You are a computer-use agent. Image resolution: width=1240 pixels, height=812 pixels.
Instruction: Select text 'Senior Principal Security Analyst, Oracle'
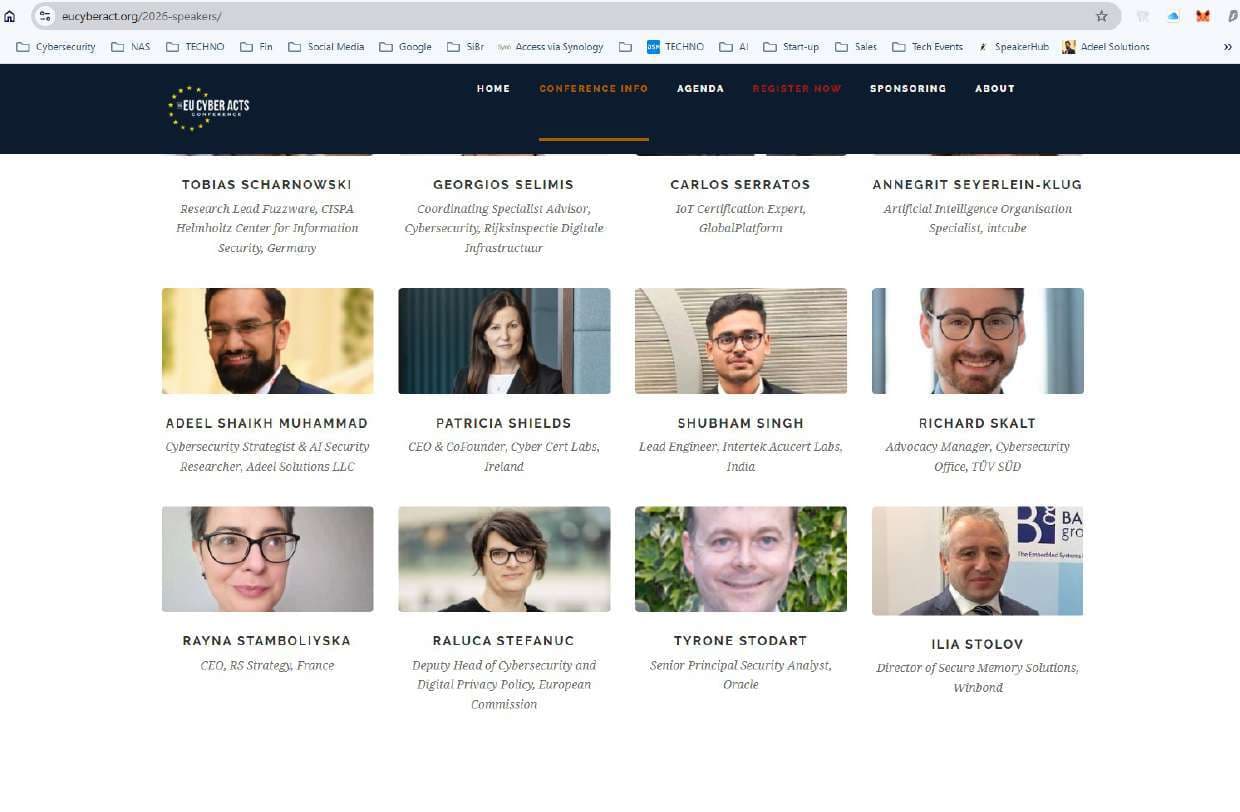[740, 675]
